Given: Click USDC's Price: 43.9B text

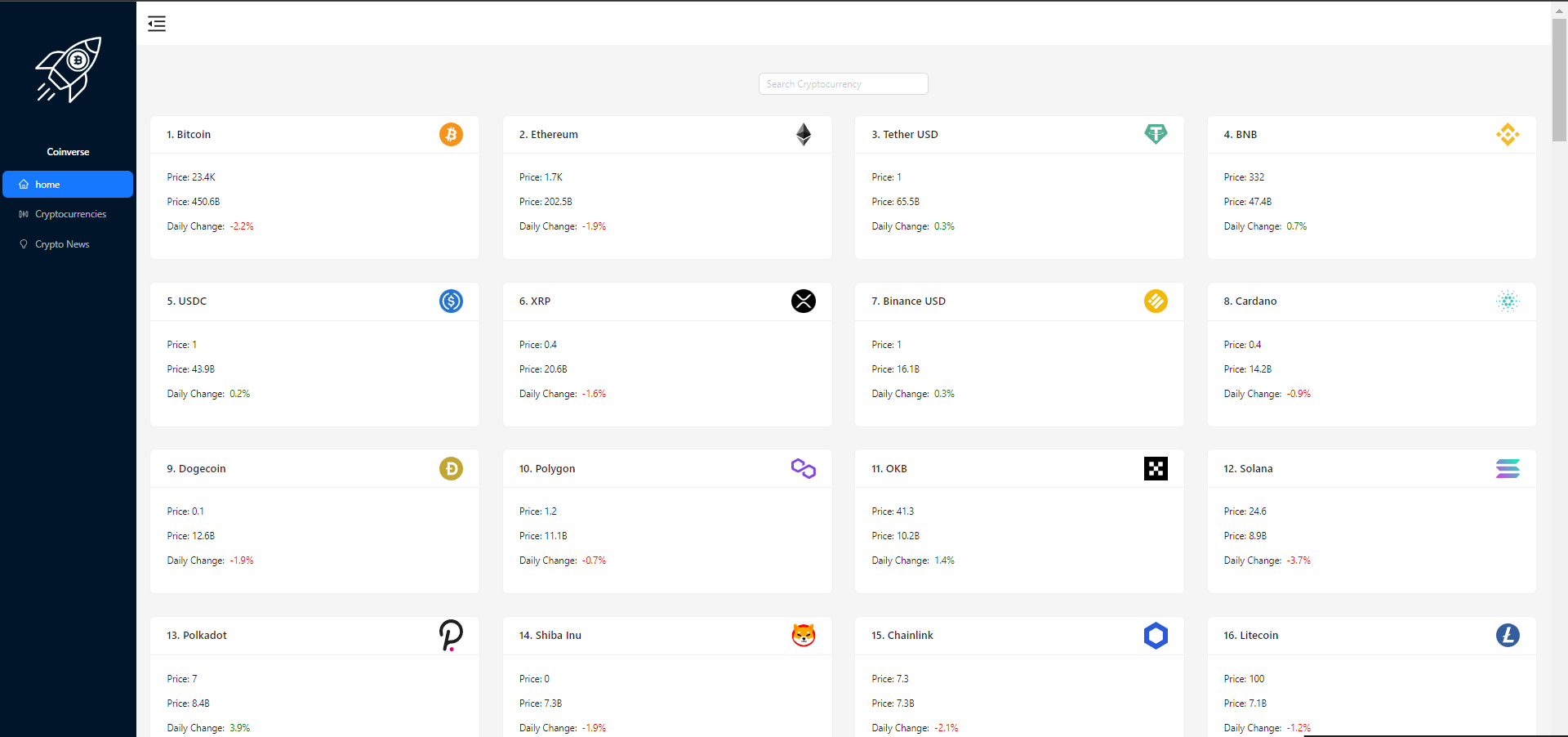Looking at the screenshot, I should click(x=191, y=369).
